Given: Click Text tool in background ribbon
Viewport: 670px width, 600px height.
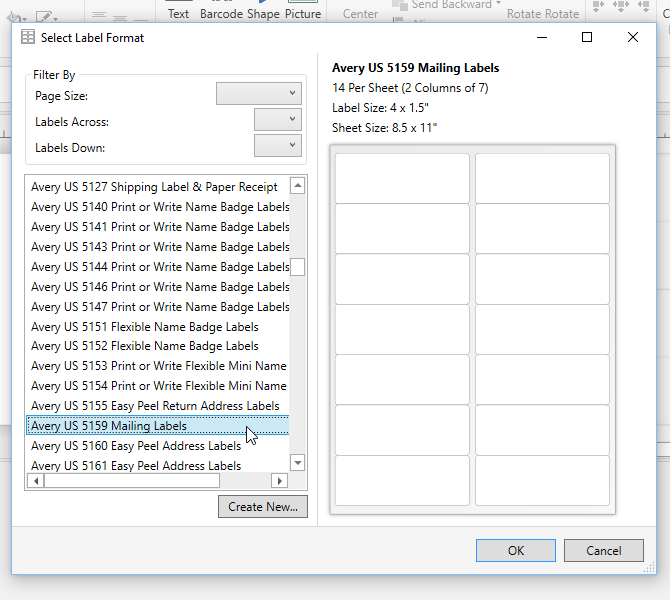Looking at the screenshot, I should click(178, 14).
